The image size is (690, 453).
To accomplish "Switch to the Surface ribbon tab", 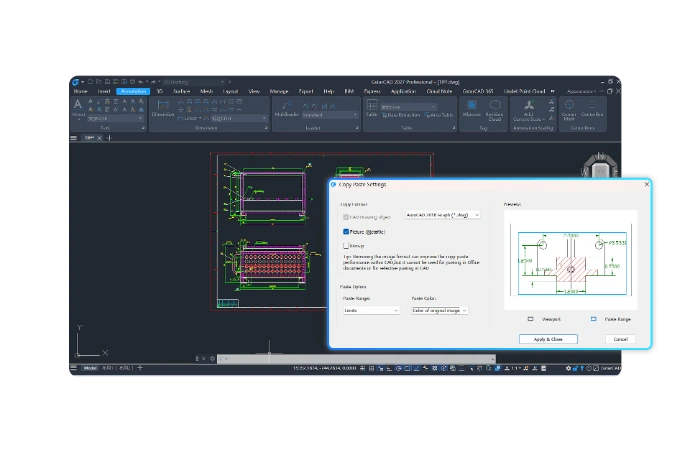I will (181, 91).
